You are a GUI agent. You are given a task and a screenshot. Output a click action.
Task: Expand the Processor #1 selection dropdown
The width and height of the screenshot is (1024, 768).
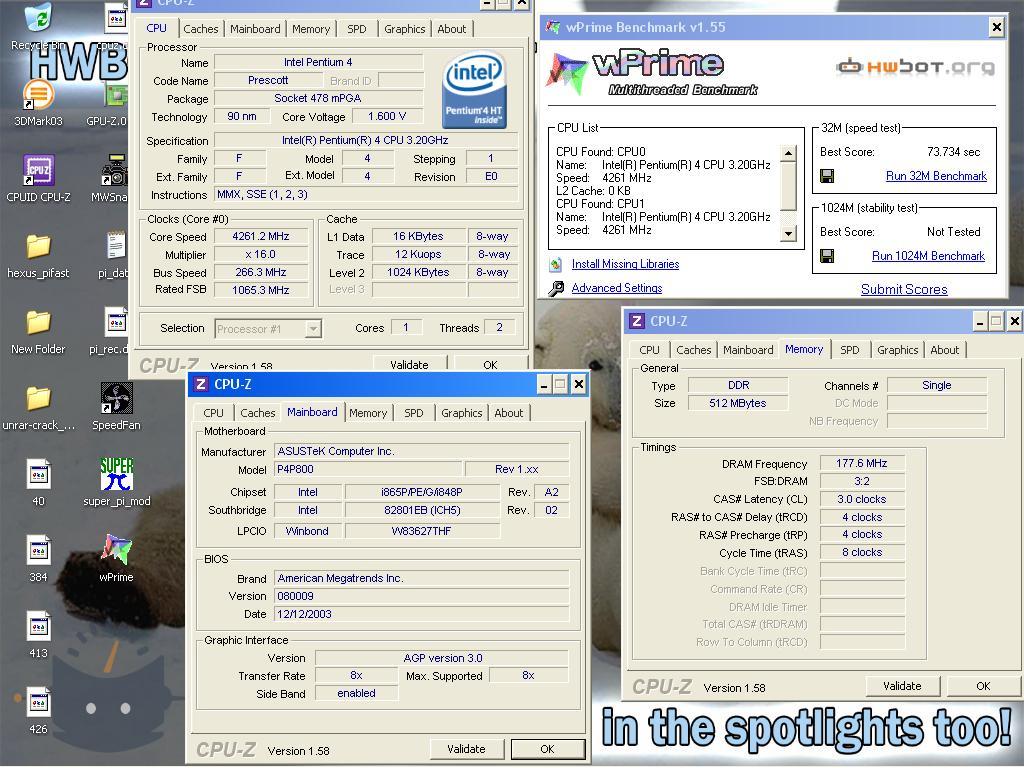click(313, 328)
